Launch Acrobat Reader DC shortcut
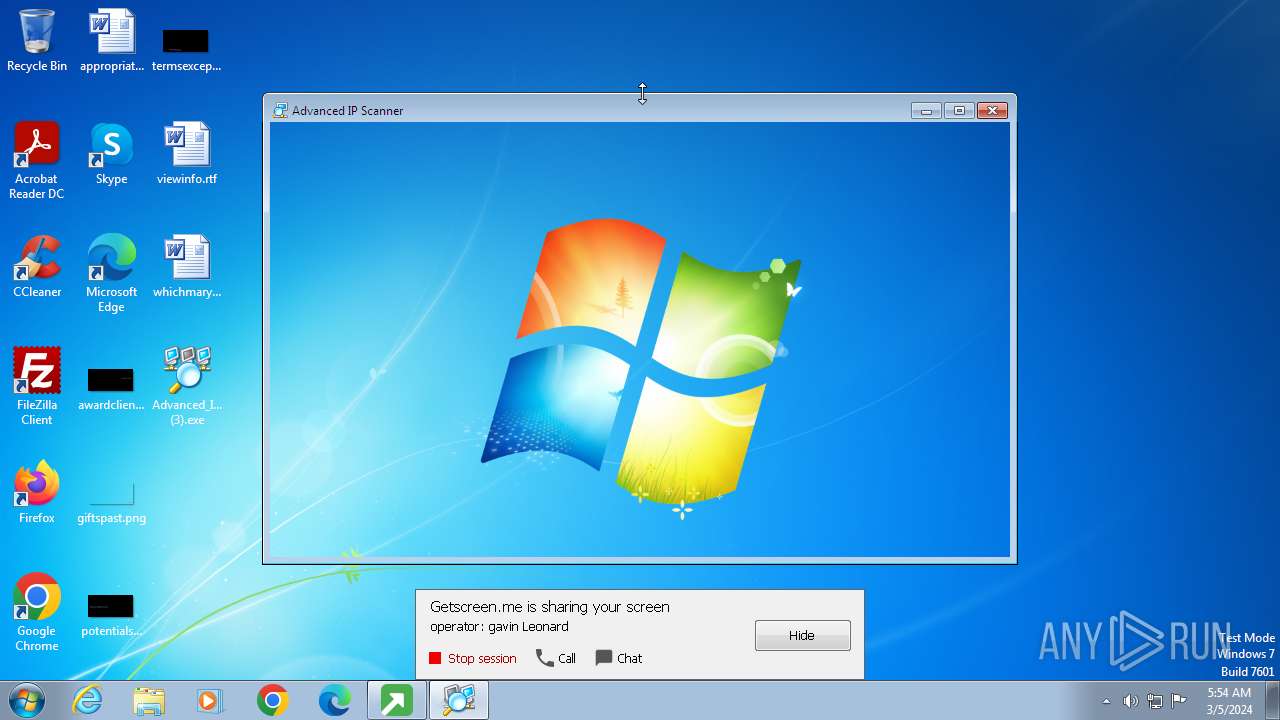This screenshot has height=720, width=1280. (37, 161)
